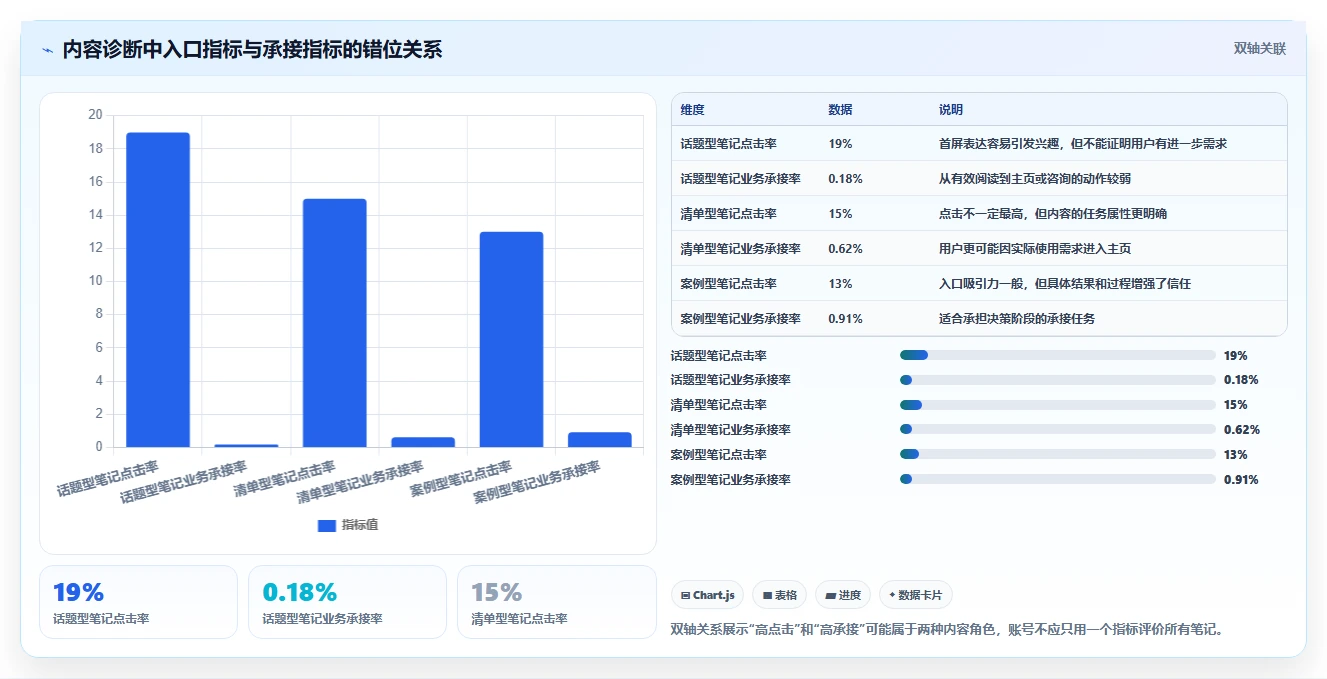This screenshot has height=679, width=1327.
Task: Click the 表格 chip
Action: coord(780,595)
